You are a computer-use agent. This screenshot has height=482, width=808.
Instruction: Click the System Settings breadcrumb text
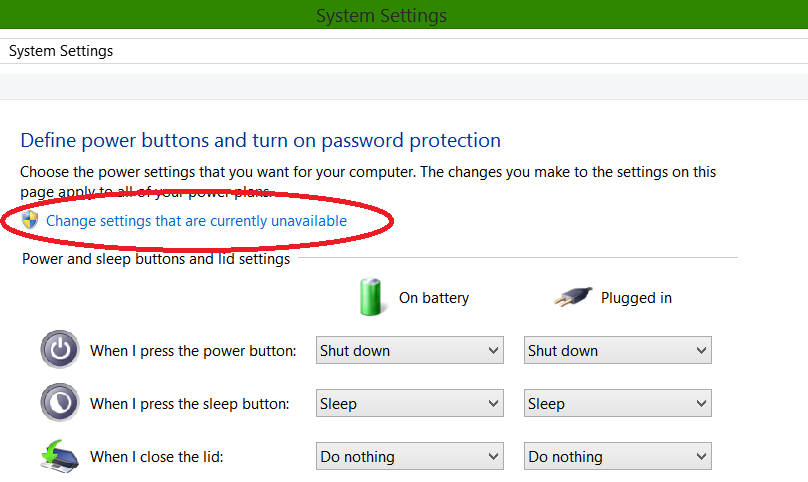click(x=61, y=51)
